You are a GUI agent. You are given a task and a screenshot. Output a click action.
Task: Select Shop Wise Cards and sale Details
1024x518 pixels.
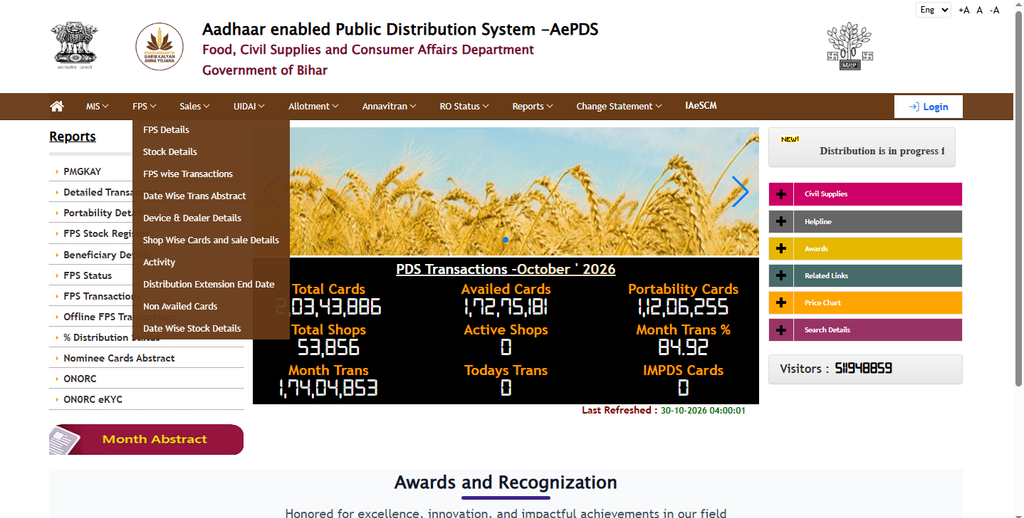211,240
